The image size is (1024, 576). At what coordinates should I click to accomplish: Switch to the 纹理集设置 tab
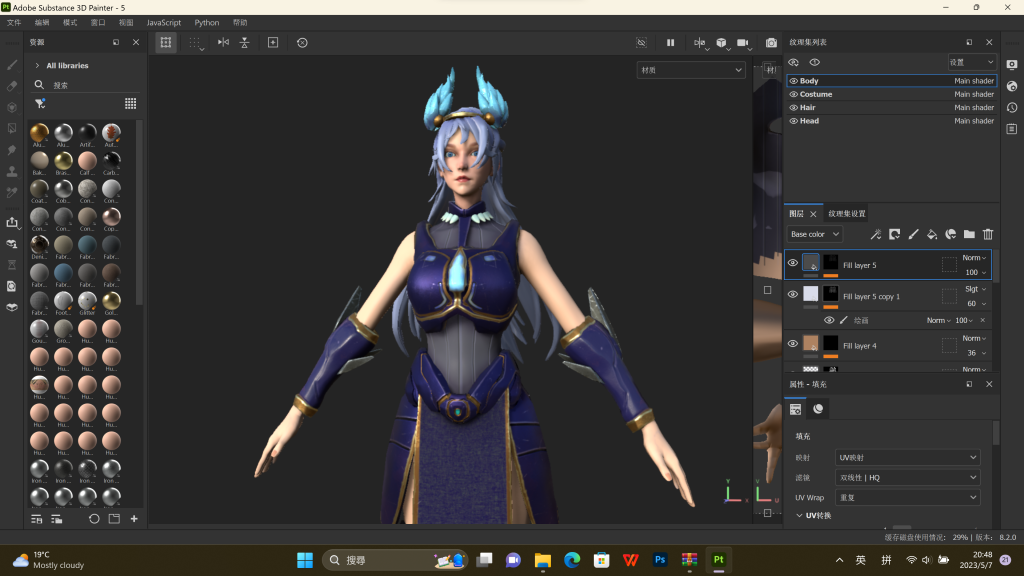[x=847, y=214]
